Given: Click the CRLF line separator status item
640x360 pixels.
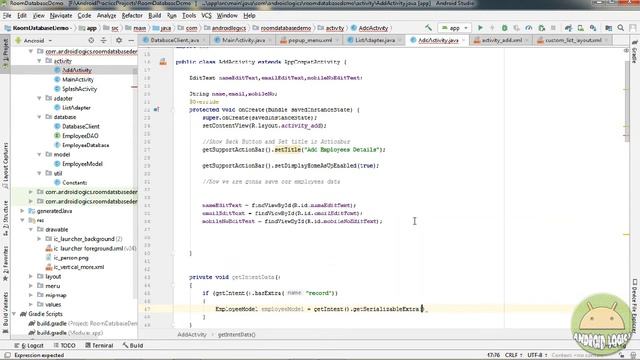Looking at the screenshot, I should (513, 356).
